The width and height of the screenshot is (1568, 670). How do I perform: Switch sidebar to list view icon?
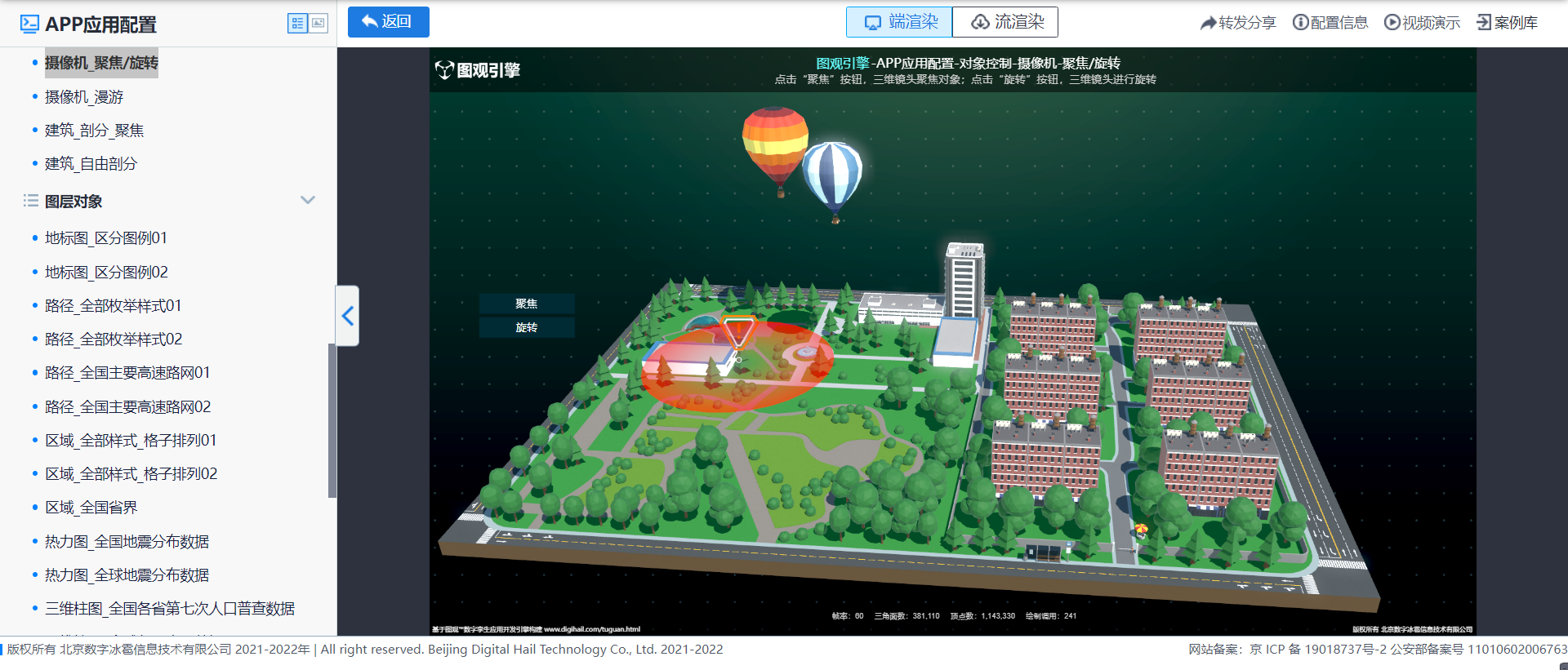click(x=297, y=24)
